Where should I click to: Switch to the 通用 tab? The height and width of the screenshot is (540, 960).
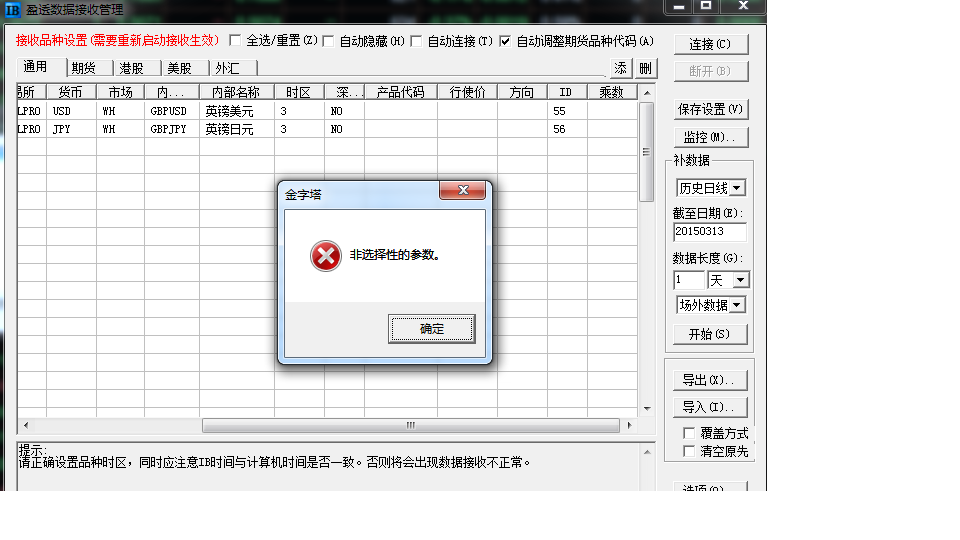(40, 67)
